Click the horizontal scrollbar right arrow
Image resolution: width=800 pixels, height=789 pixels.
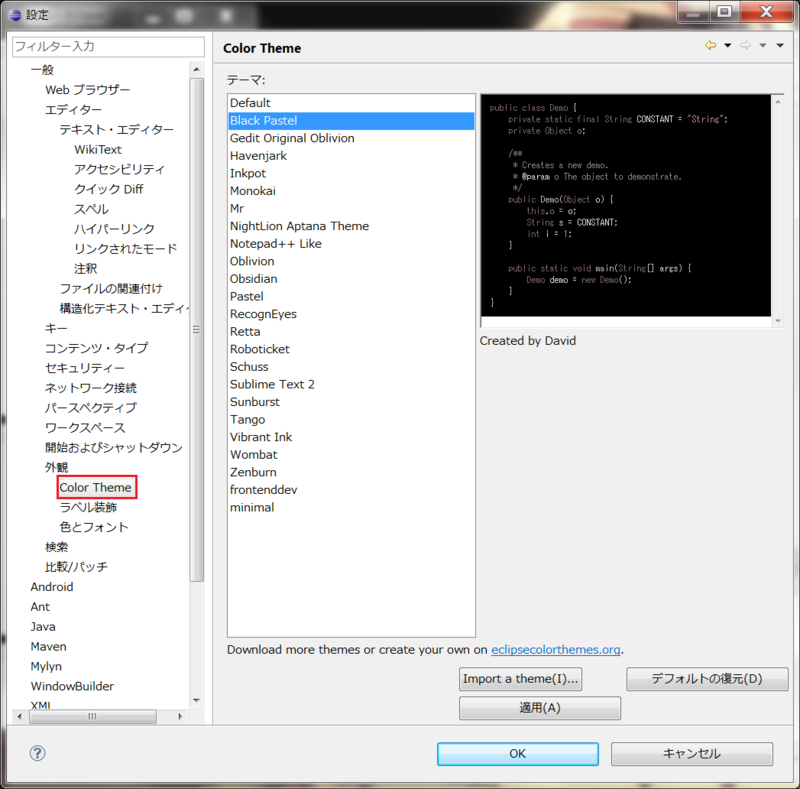click(x=180, y=717)
